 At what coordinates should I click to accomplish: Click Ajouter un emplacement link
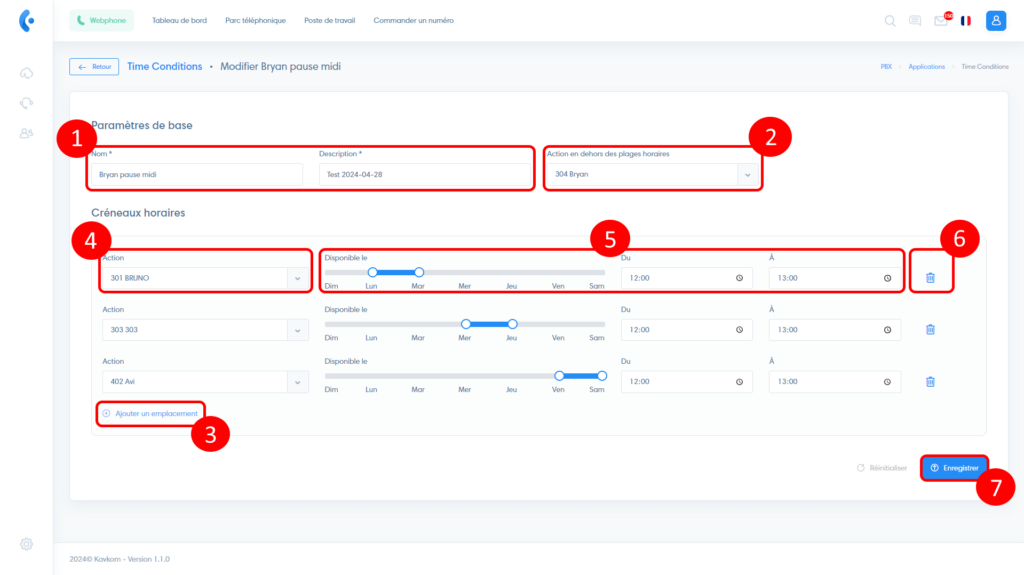[x=151, y=413]
